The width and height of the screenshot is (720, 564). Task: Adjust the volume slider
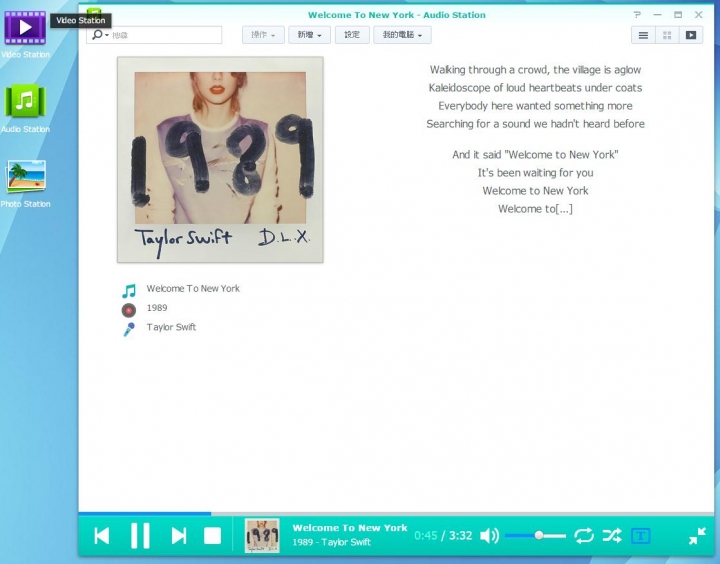[x=535, y=536]
